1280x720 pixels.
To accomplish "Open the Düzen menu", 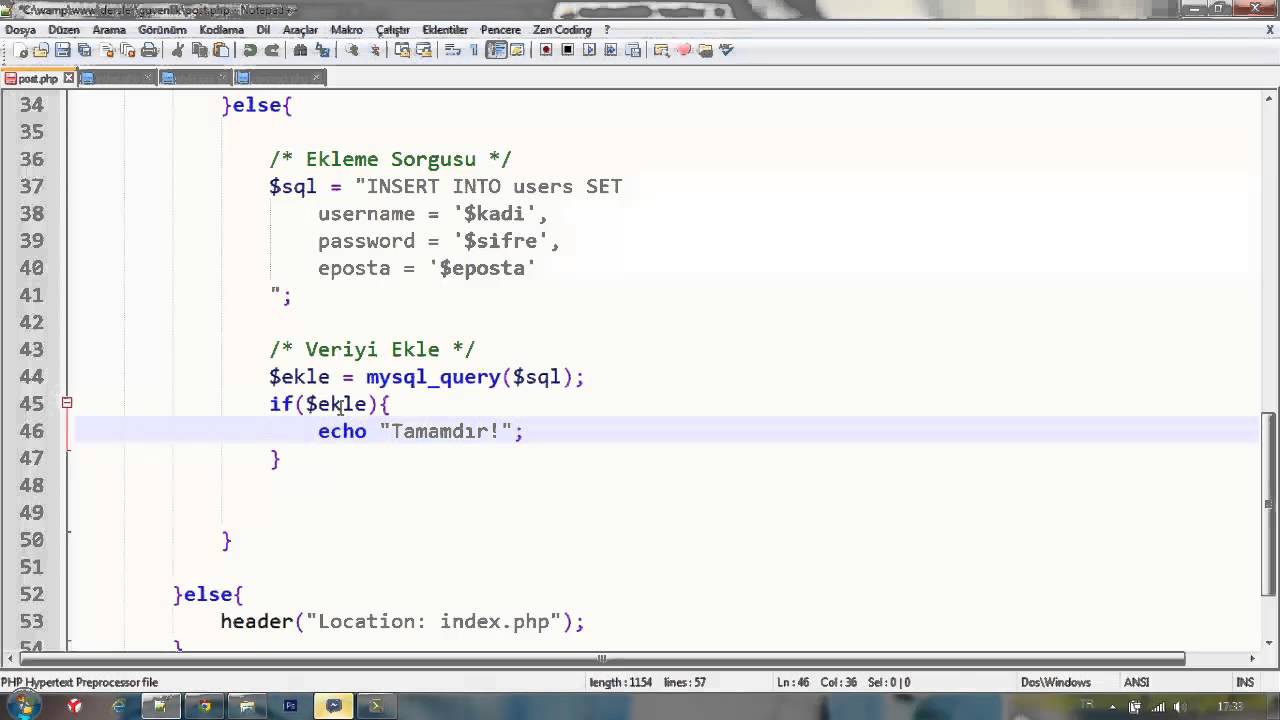I will click(x=63, y=30).
